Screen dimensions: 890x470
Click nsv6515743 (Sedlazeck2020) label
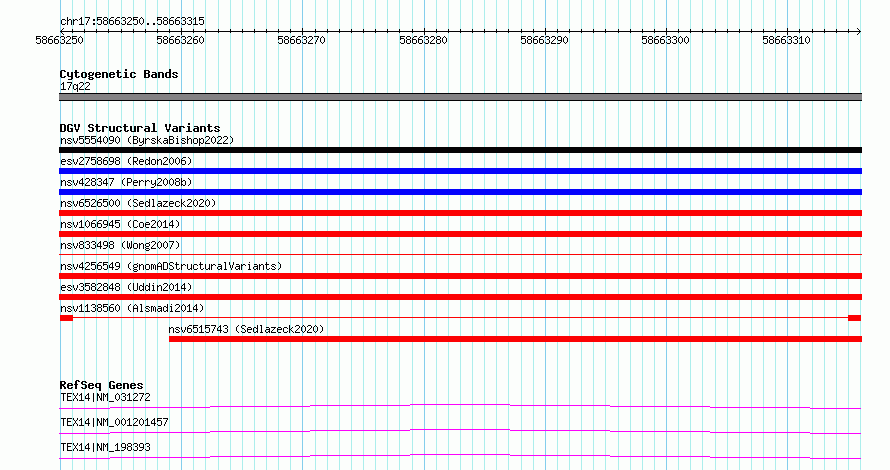click(x=246, y=329)
